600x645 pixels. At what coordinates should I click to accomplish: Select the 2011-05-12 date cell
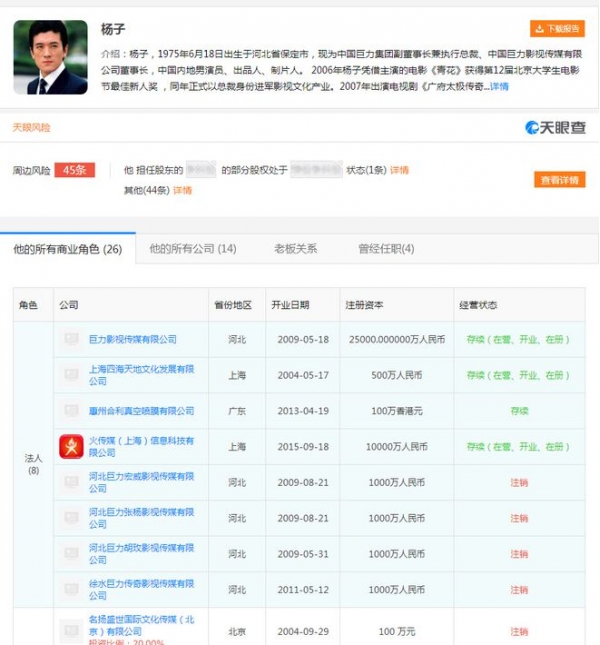coord(303,590)
